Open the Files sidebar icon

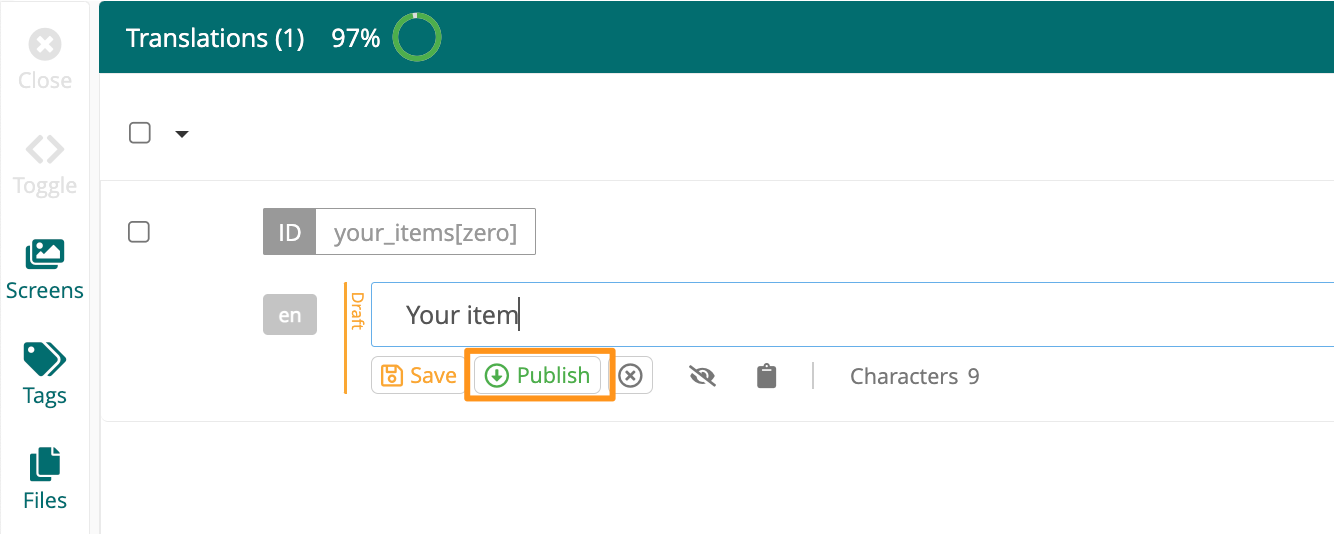pos(45,464)
